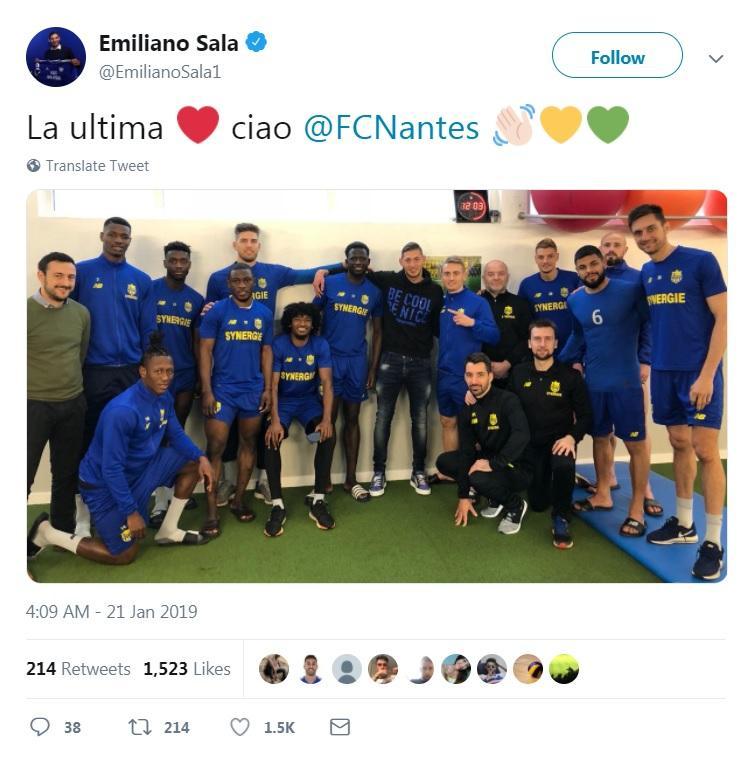
Task: Open the tweet options chevron menu
Action: [715, 59]
